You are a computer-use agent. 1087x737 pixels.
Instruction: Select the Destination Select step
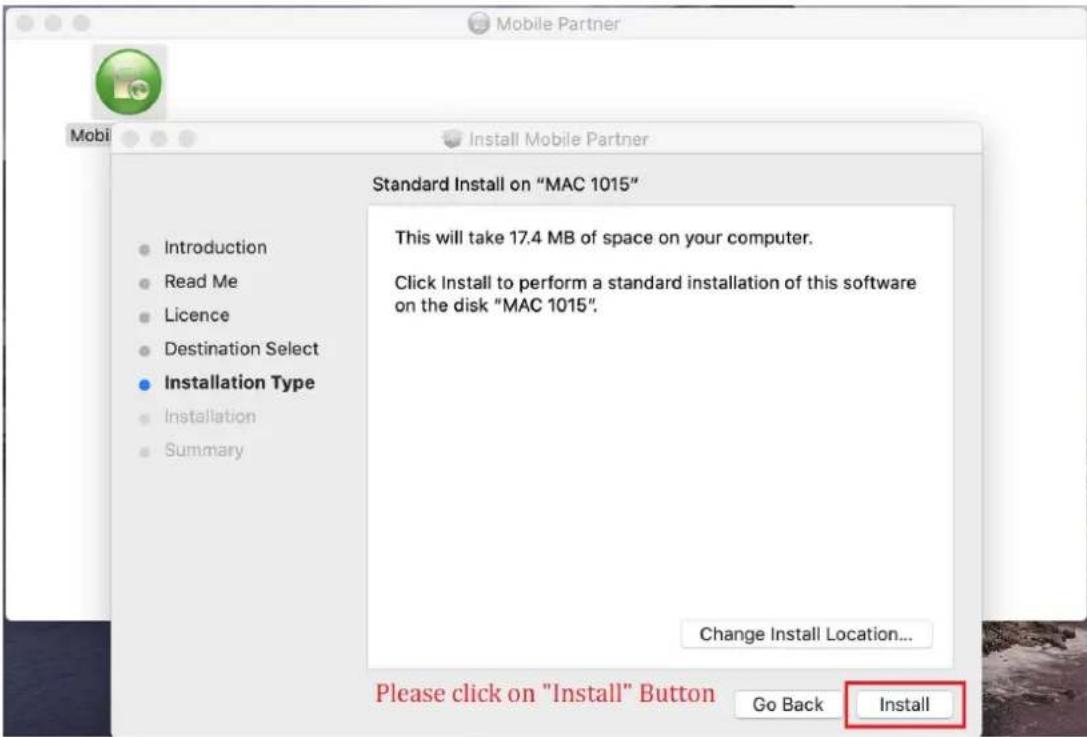click(x=241, y=349)
